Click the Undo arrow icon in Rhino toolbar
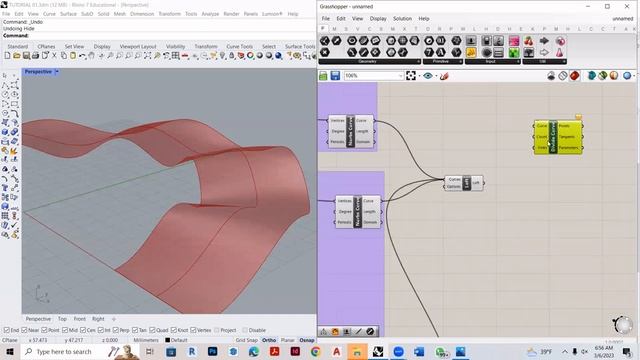Image resolution: width=640 pixels, height=360 pixels. pyautogui.click(x=82, y=56)
